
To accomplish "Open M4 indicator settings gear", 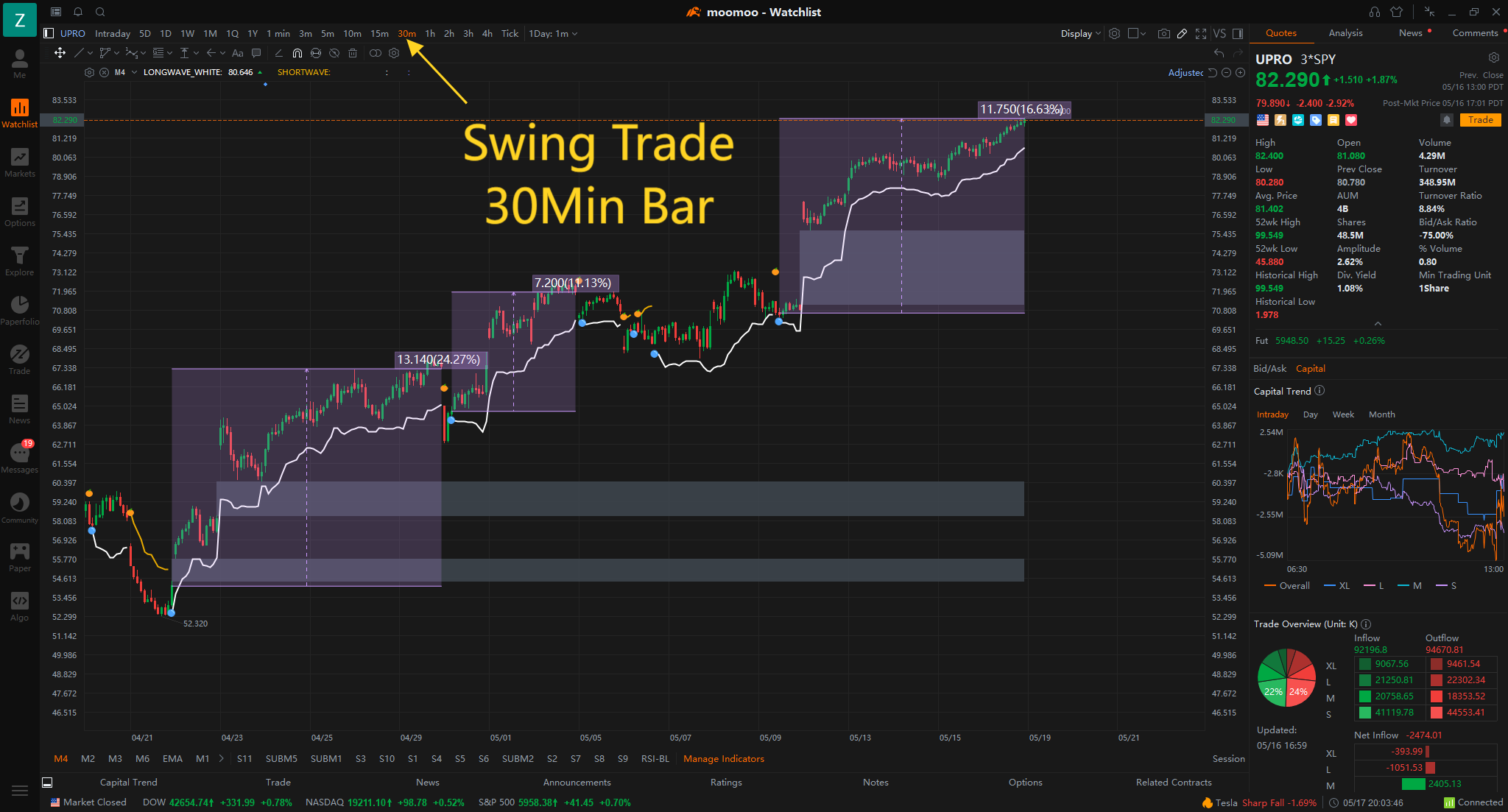I will 89,72.
